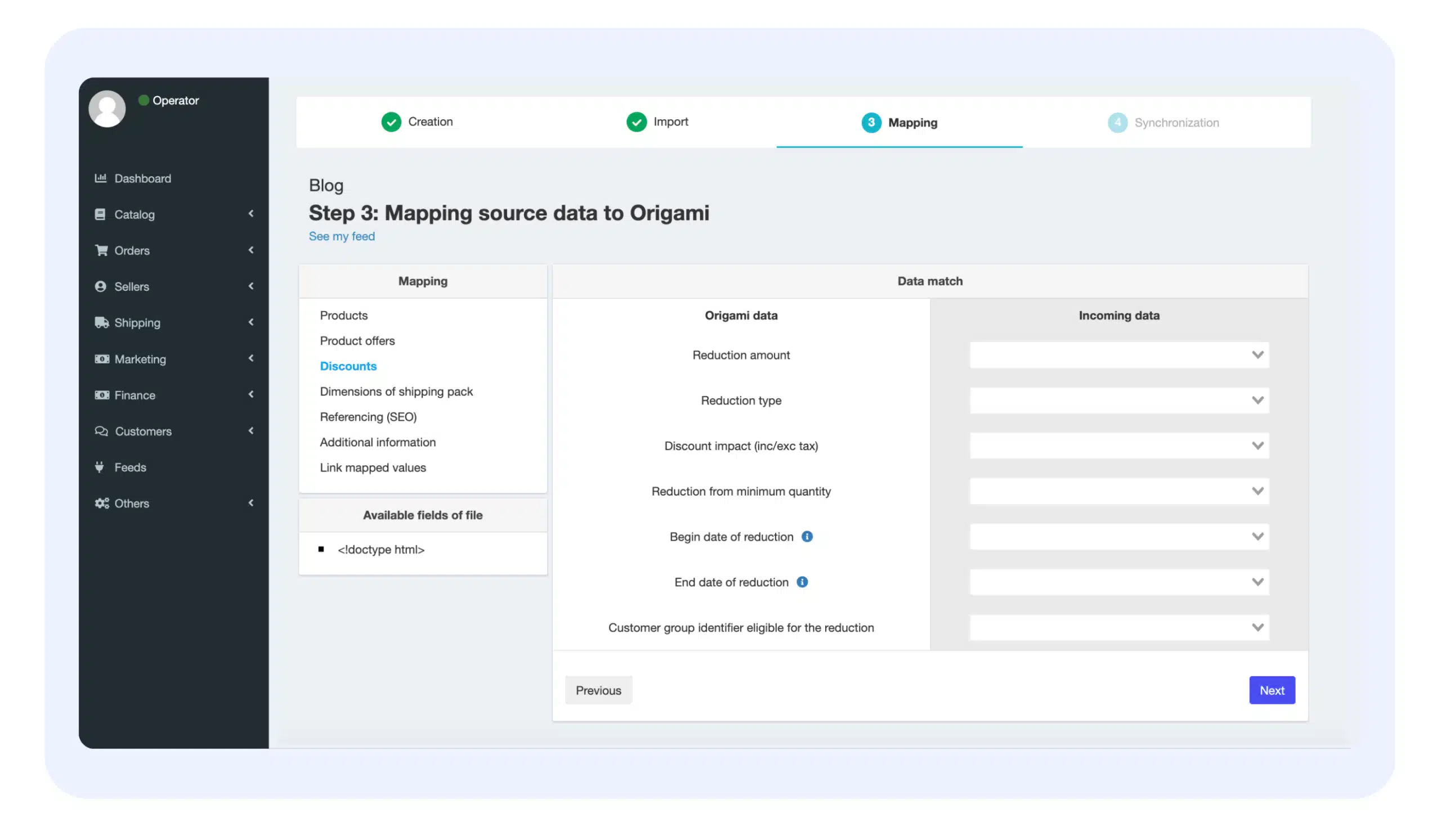Open the Reduction type incoming data dropdown
Image resolution: width=1441 pixels, height=840 pixels.
1119,400
